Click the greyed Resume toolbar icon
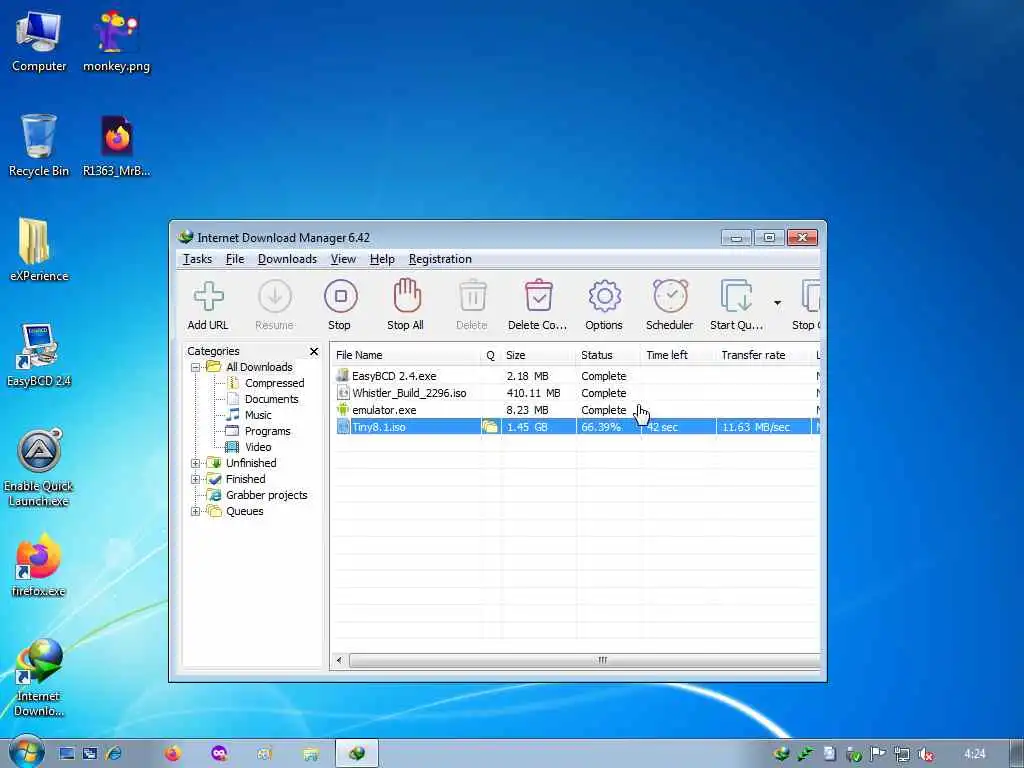Screen dimensions: 1024x768 tap(274, 305)
